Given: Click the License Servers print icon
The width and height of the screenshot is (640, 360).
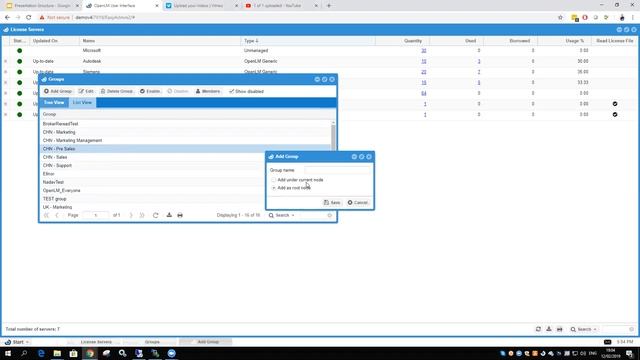Looking at the screenshot, I should click(x=560, y=329).
